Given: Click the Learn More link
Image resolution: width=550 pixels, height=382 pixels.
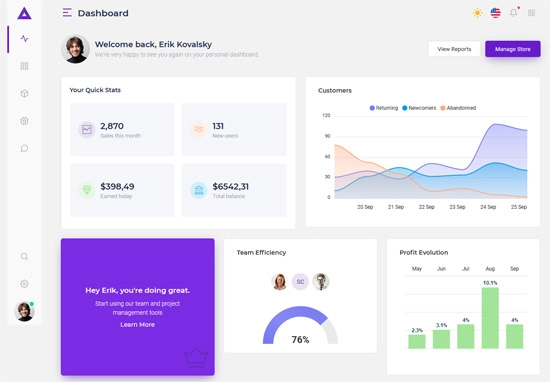Looking at the screenshot, I should pos(138,325).
